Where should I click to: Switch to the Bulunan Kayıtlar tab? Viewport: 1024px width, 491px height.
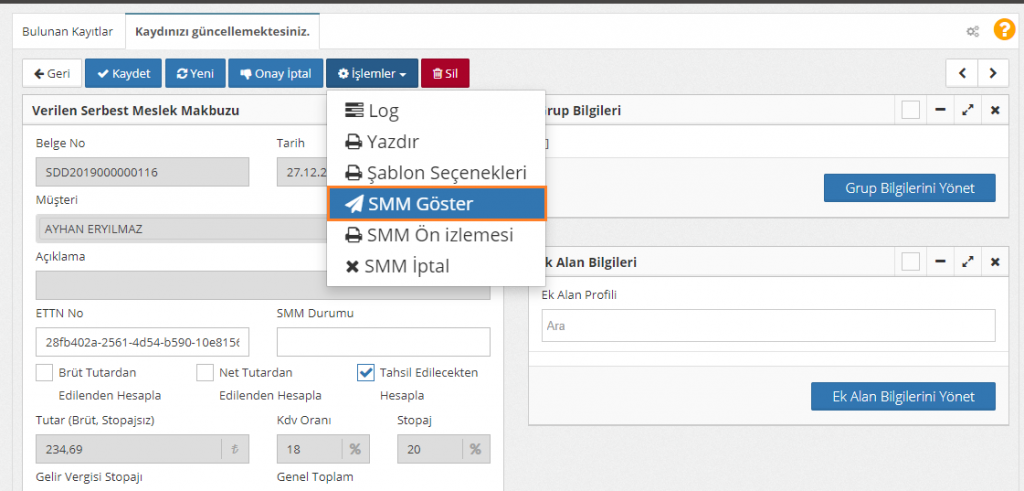tap(68, 31)
